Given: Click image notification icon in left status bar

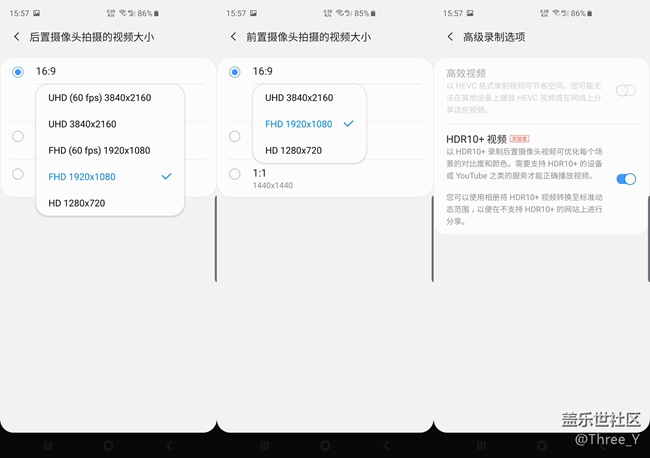Looking at the screenshot, I should pyautogui.click(x=36, y=13).
